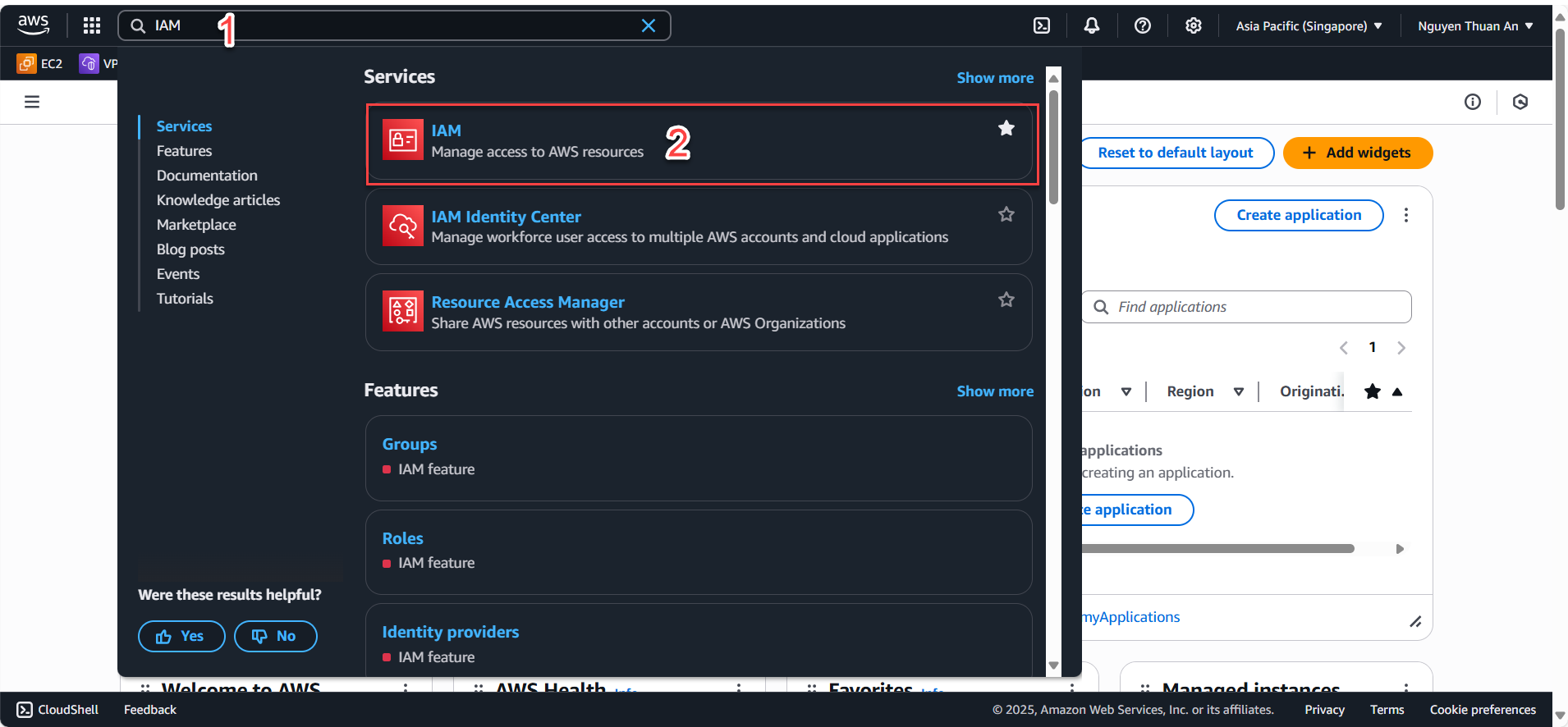Click search results scrollbar down arrow
The image size is (1568, 727).
click(1054, 665)
